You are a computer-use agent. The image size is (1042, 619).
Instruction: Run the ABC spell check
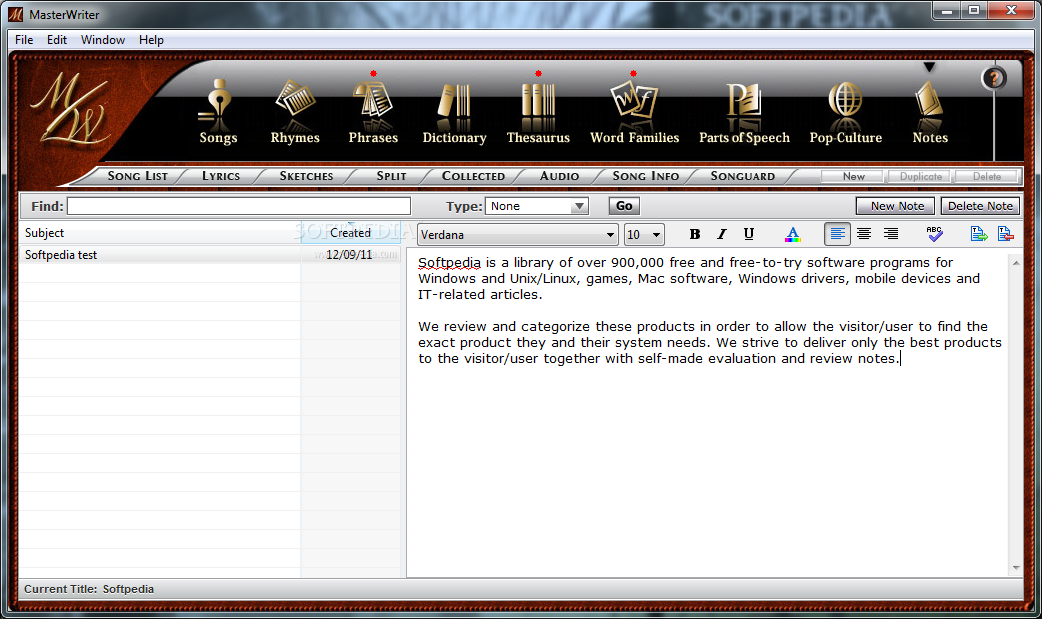tap(934, 234)
